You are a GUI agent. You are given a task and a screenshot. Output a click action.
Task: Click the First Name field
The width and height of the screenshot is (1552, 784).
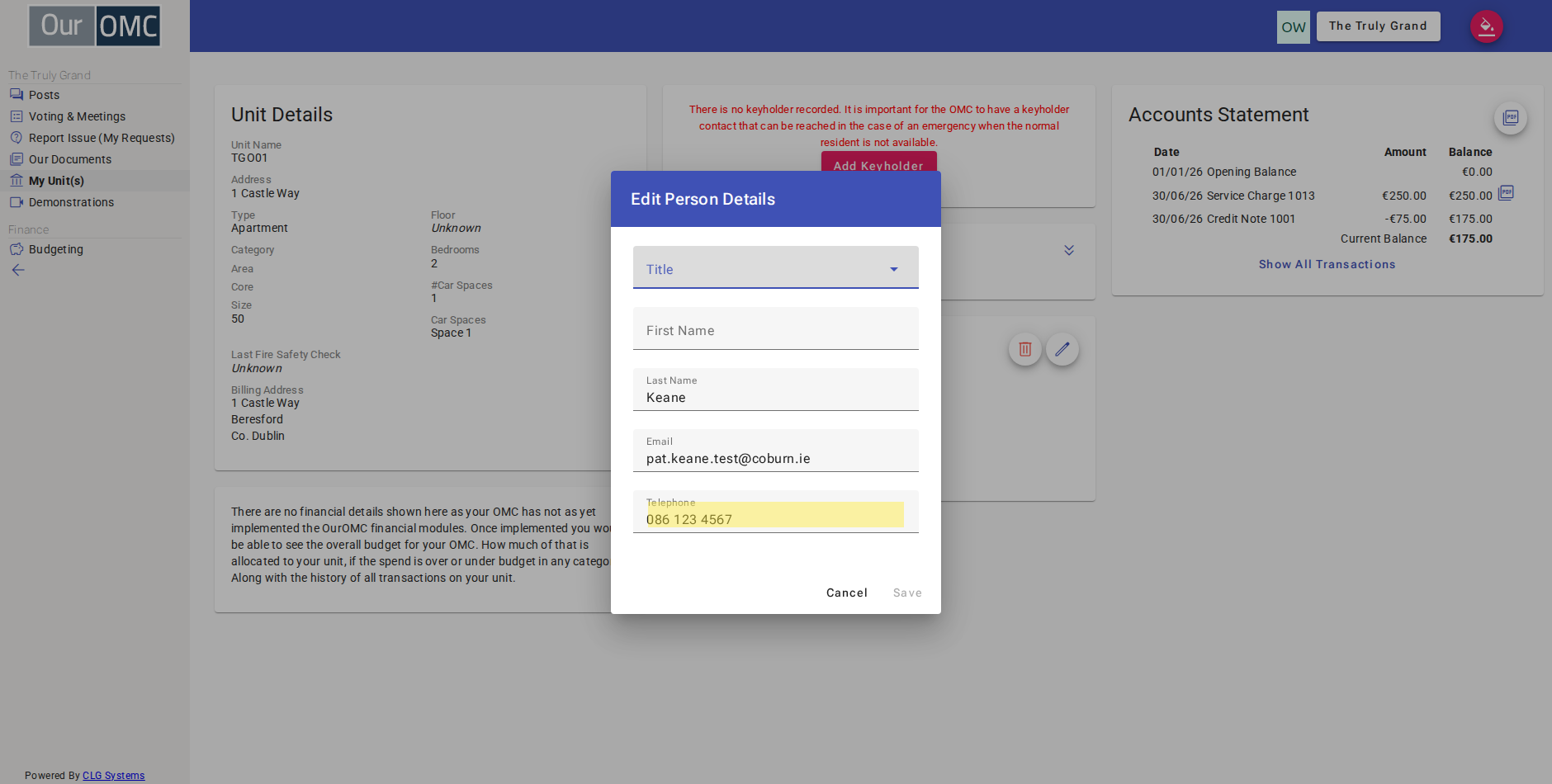(776, 328)
